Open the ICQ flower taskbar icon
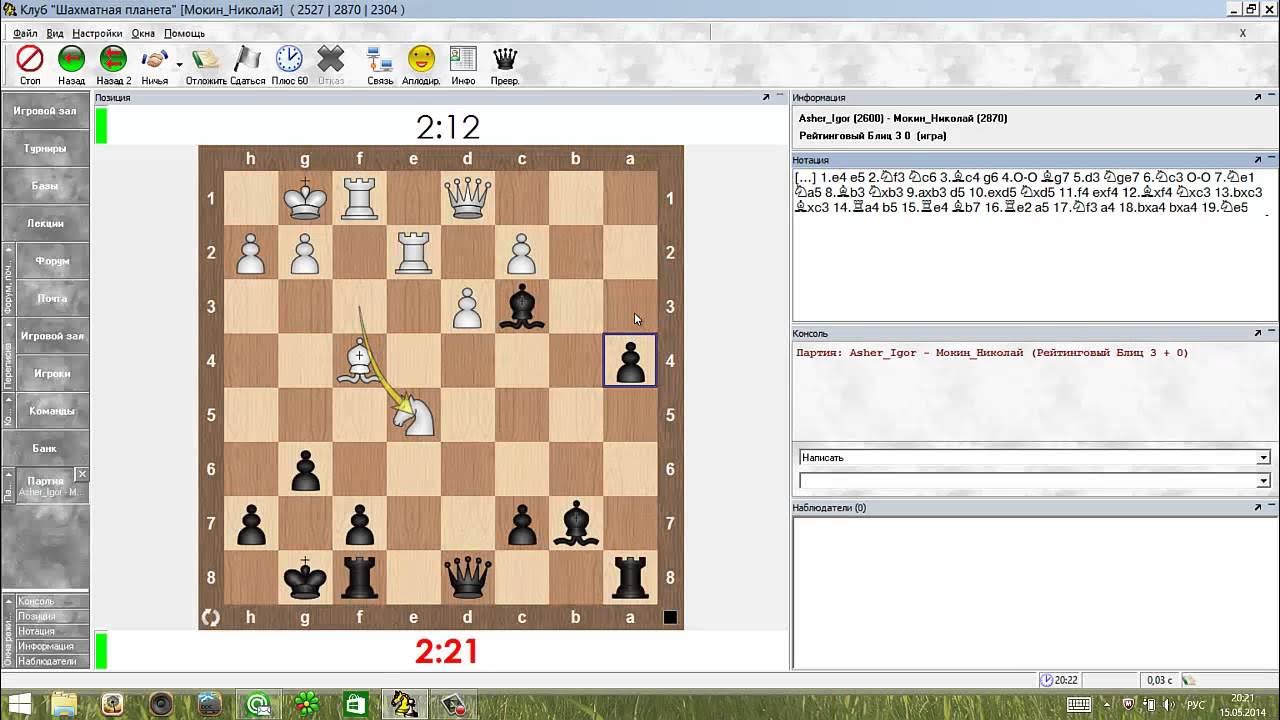 [x=307, y=705]
